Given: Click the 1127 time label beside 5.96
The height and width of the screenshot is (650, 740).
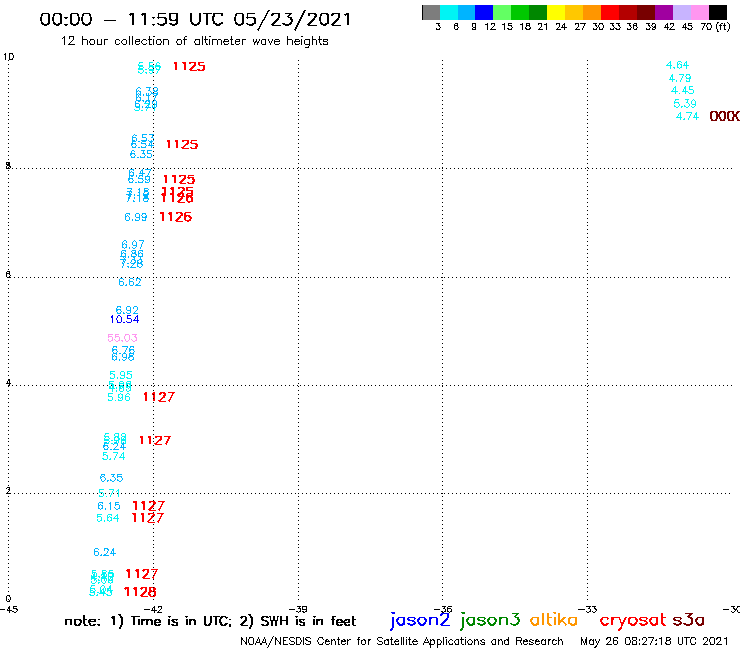Looking at the screenshot, I should coord(159,397).
